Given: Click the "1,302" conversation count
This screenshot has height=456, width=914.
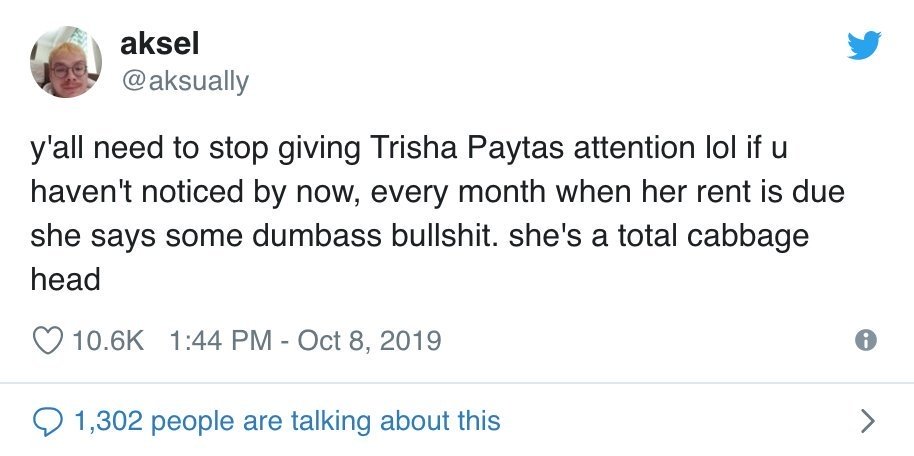Looking at the screenshot, I should click(x=109, y=420).
